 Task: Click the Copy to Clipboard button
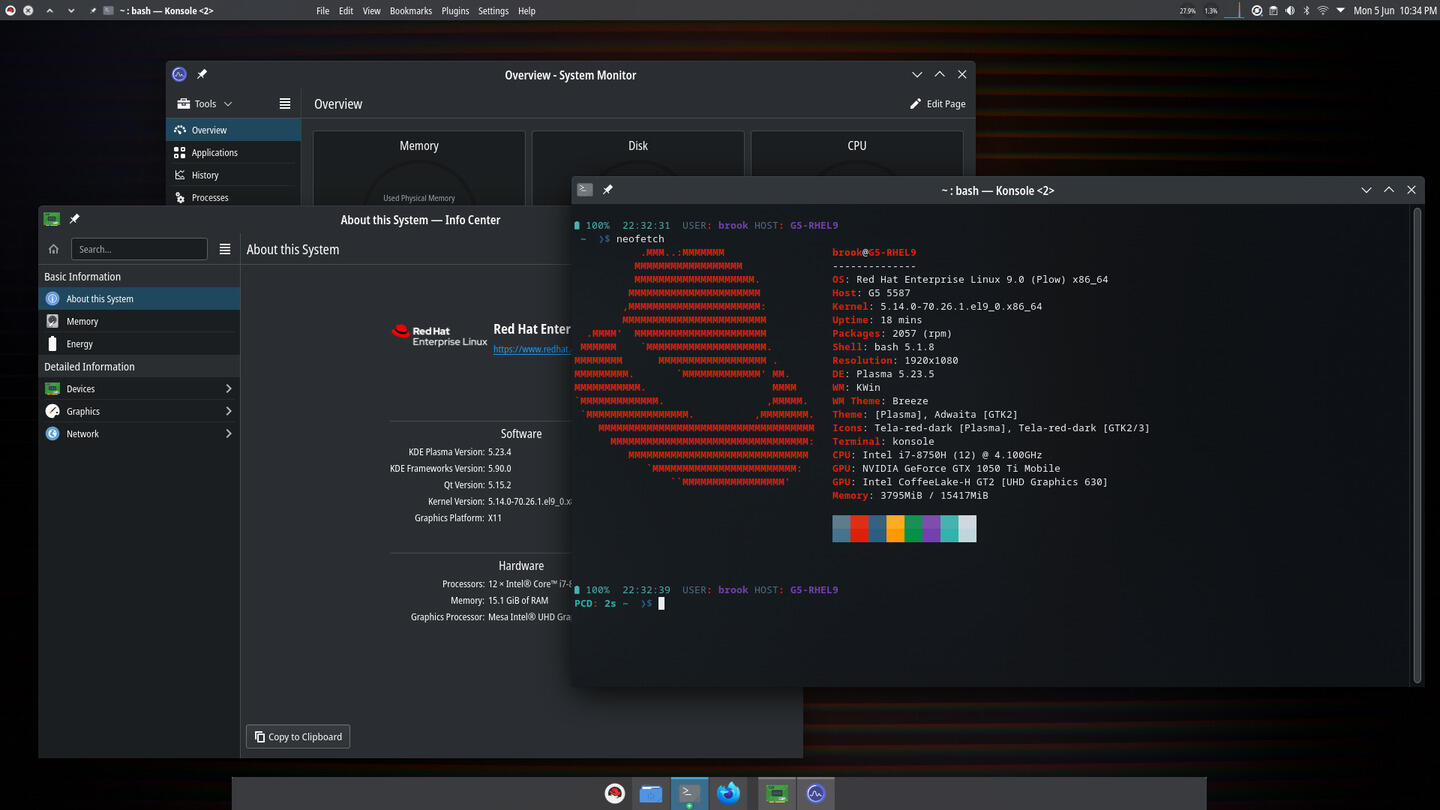298,736
